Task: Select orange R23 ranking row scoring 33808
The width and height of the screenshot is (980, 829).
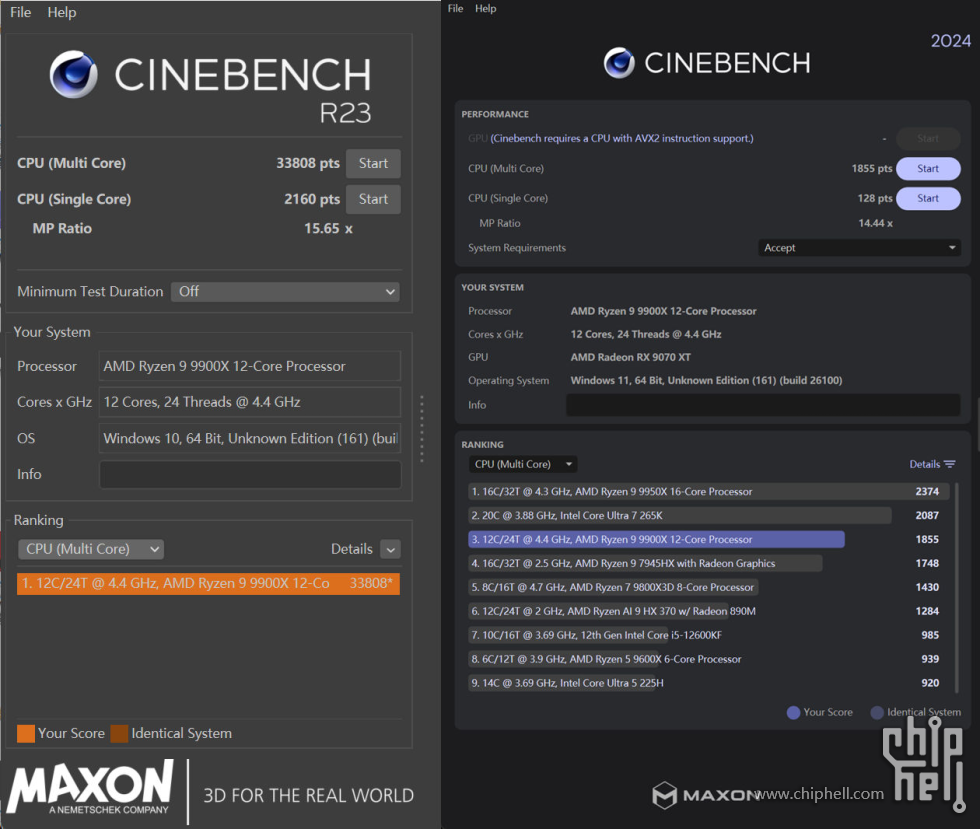Action: click(x=208, y=584)
